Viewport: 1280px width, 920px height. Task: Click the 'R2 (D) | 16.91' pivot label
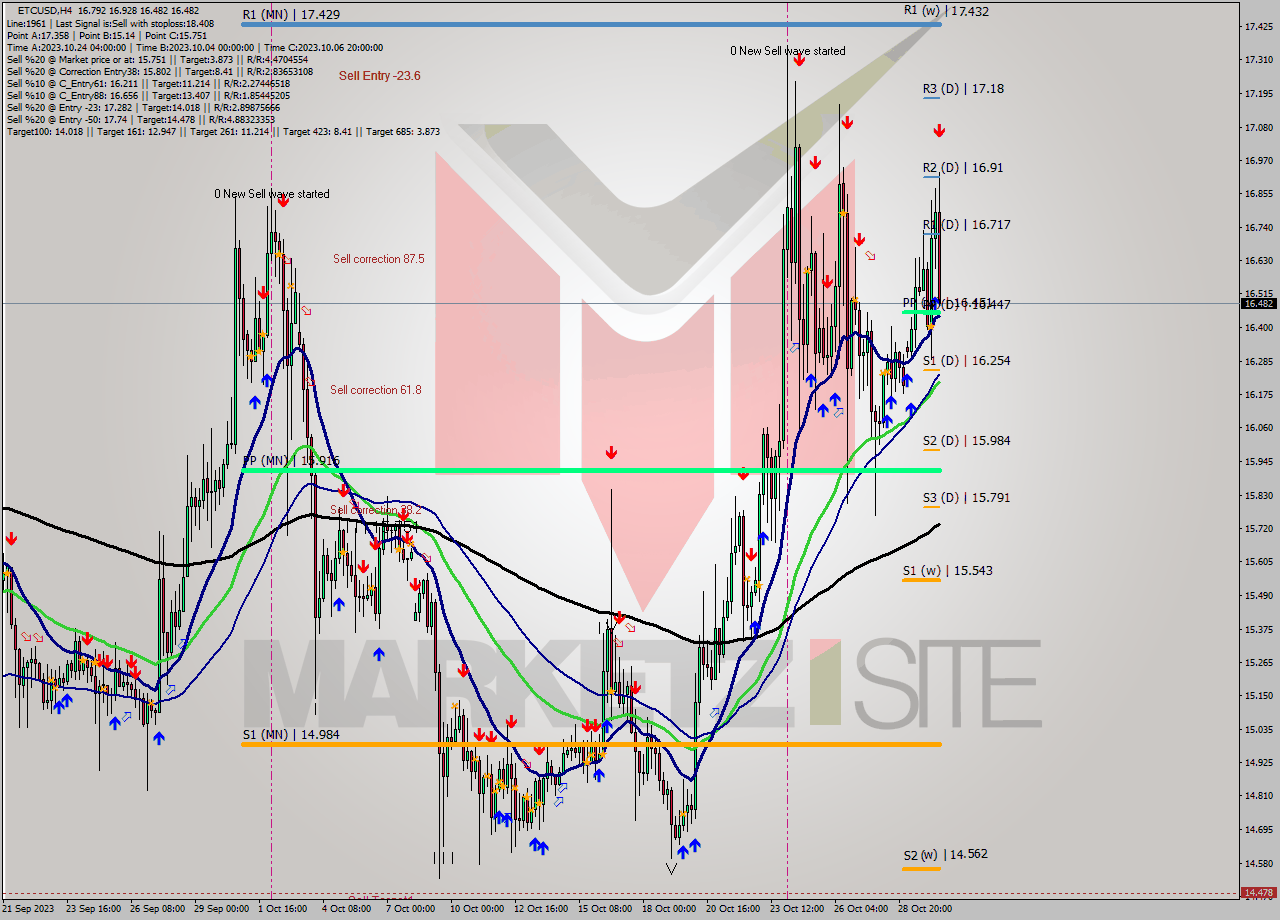coord(963,168)
